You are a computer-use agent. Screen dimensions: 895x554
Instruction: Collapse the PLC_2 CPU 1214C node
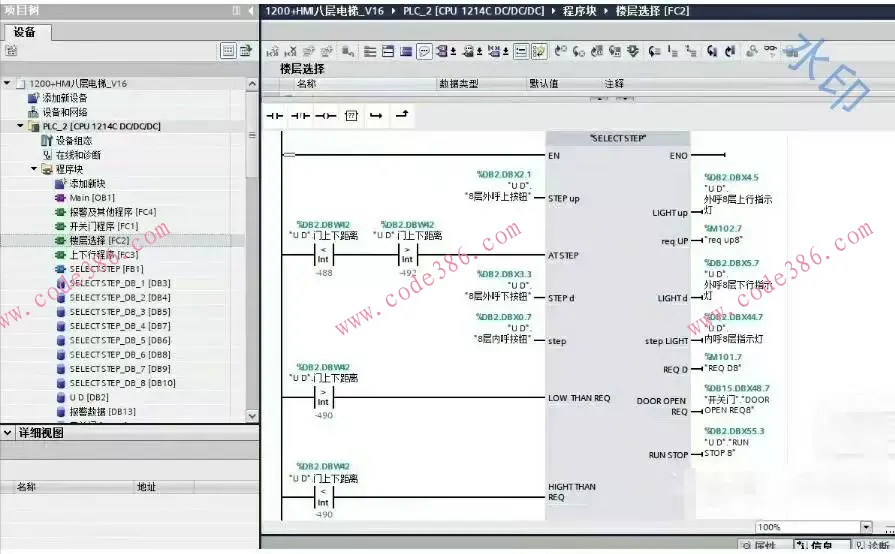[20, 127]
